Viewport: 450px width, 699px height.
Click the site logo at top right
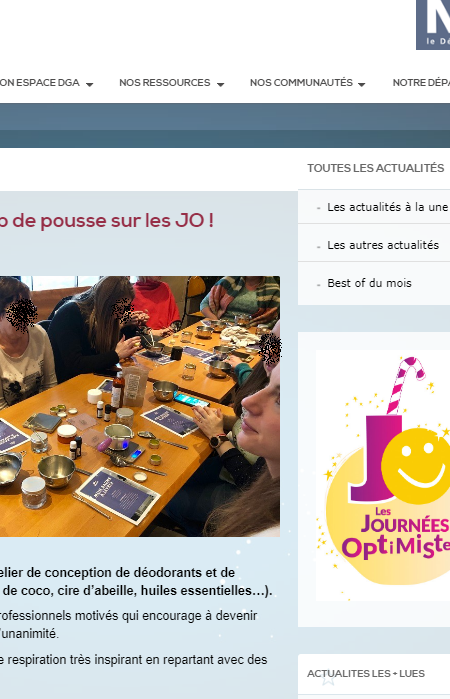pos(433,25)
